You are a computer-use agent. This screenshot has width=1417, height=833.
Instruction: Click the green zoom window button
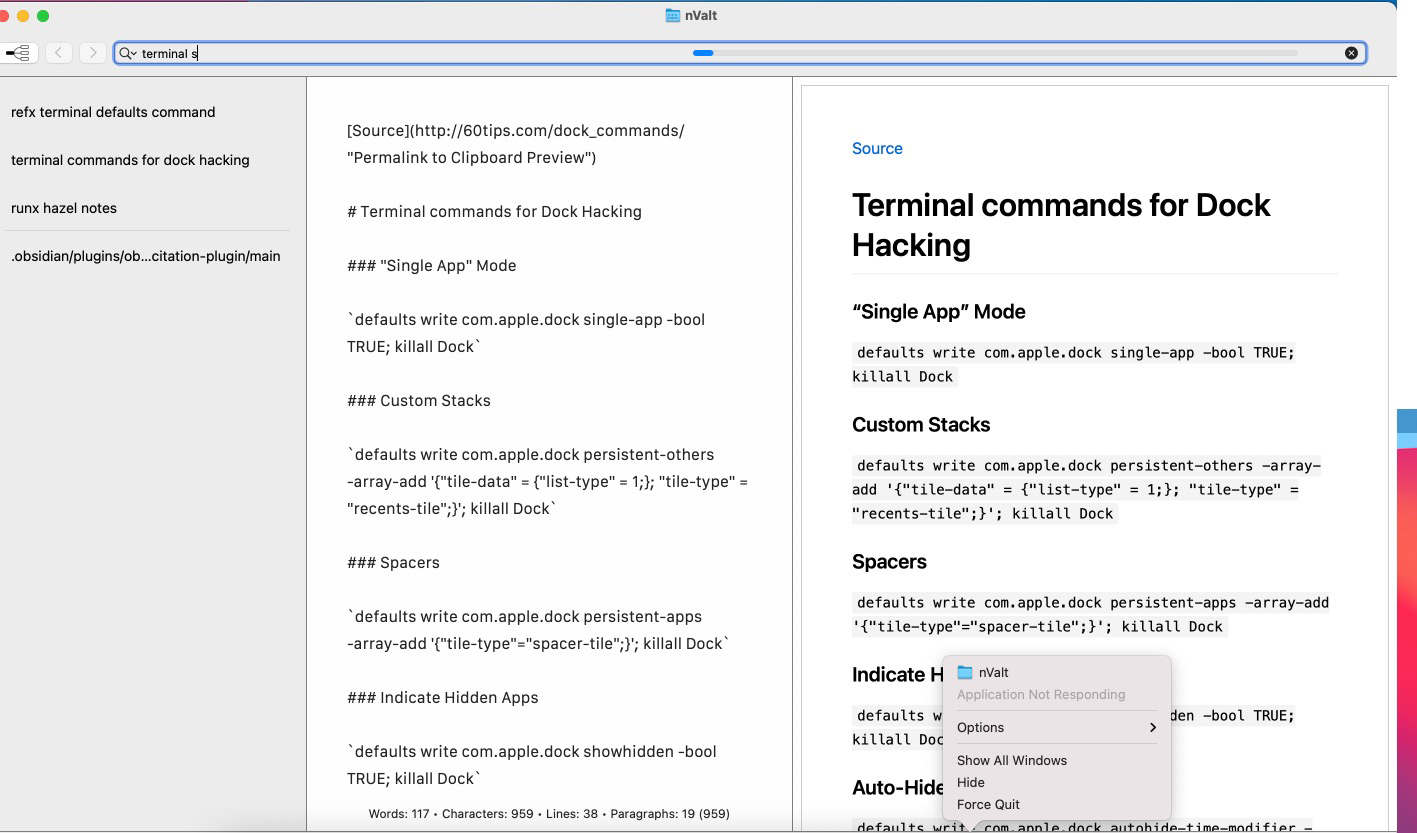pyautogui.click(x=43, y=16)
